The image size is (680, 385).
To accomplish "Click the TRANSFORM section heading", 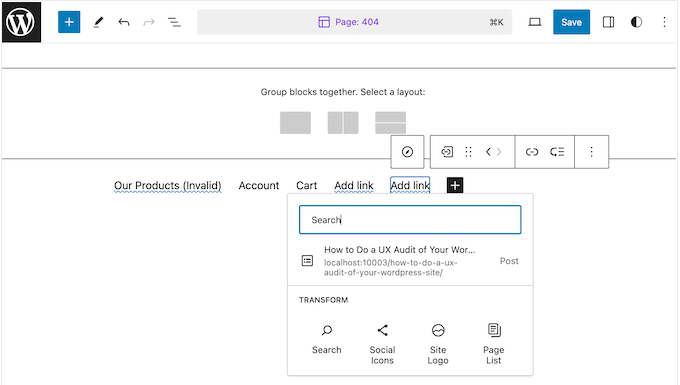I will (x=324, y=300).
